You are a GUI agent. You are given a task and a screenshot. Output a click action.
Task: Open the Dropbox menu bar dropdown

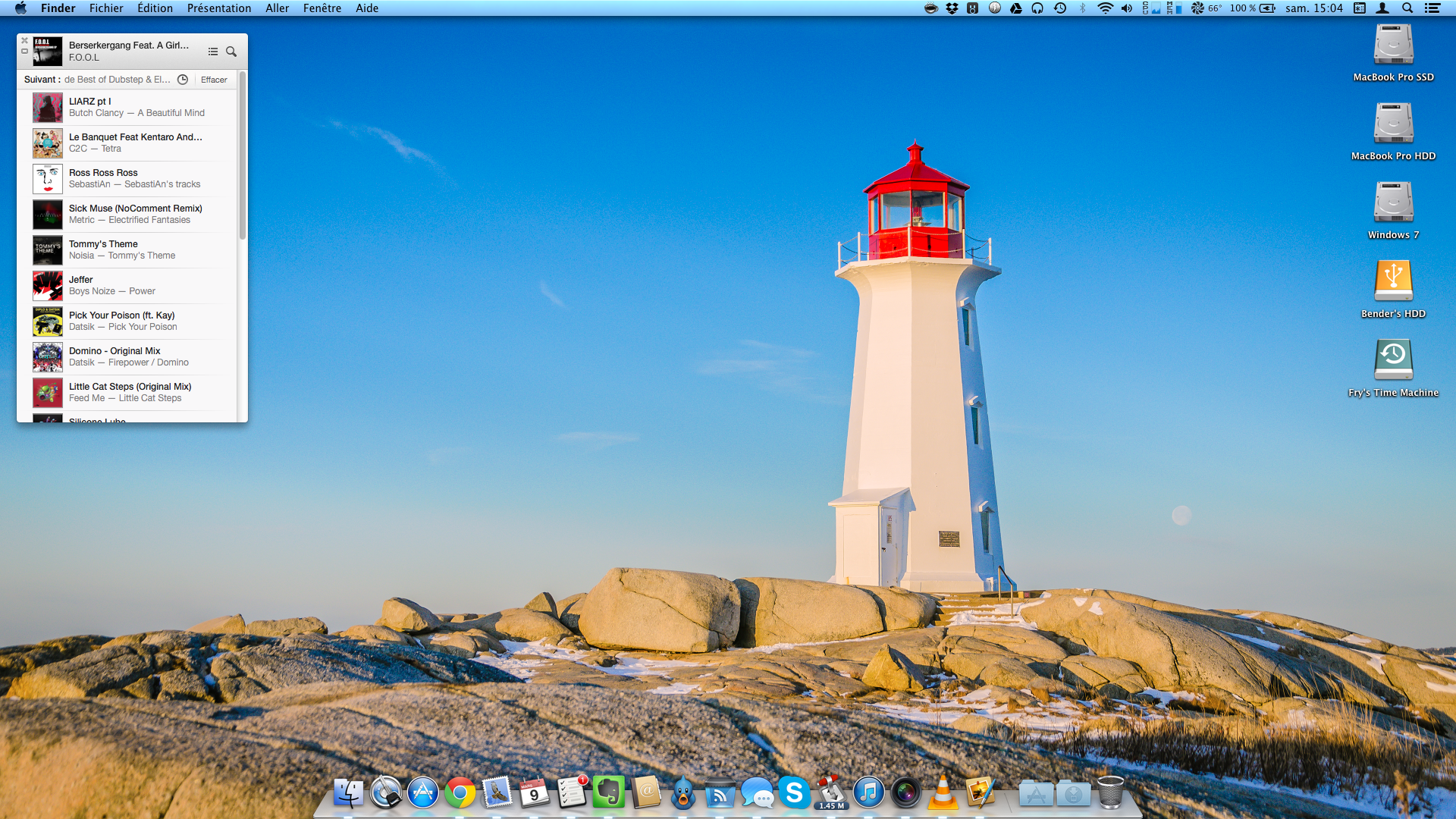click(952, 8)
